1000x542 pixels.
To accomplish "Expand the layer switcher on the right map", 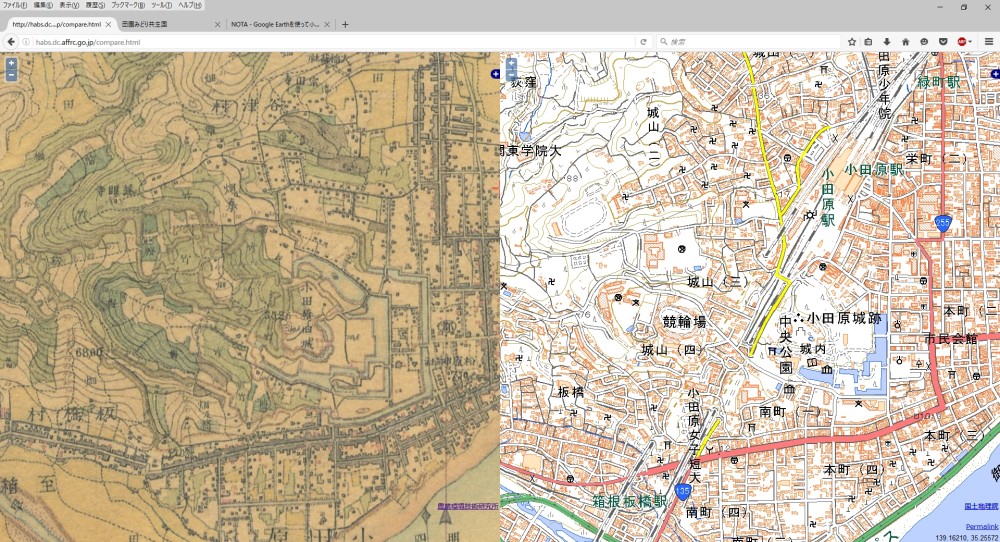I will click(x=994, y=74).
